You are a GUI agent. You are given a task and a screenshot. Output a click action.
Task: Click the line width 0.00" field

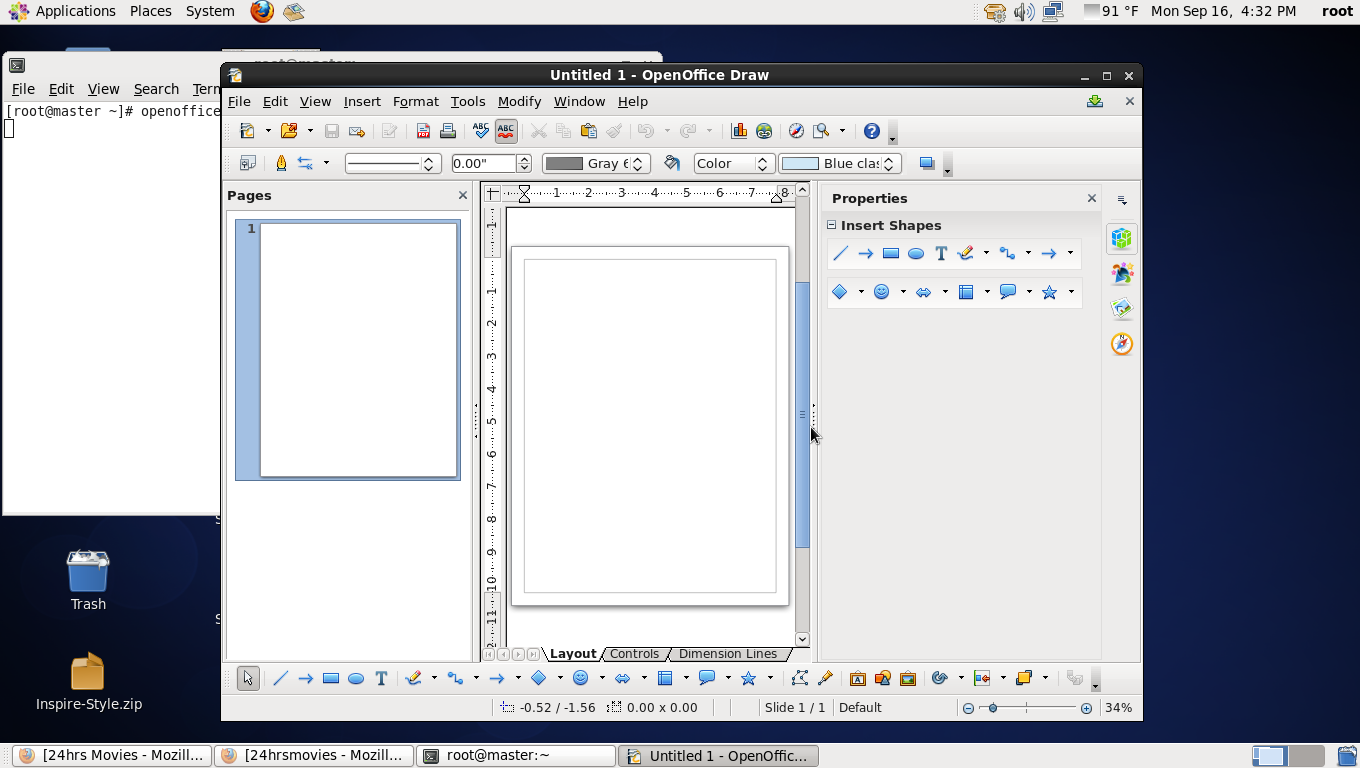click(x=483, y=163)
